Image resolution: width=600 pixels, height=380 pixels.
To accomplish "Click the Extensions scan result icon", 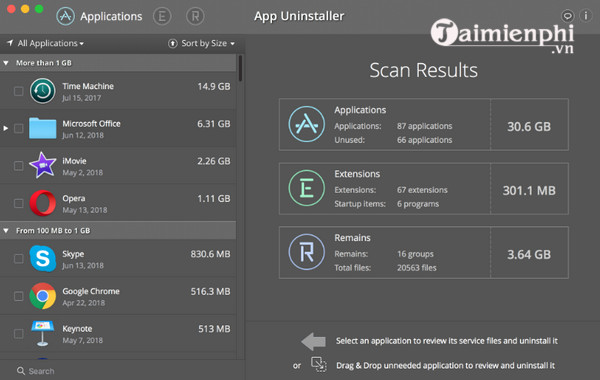I will (x=307, y=188).
